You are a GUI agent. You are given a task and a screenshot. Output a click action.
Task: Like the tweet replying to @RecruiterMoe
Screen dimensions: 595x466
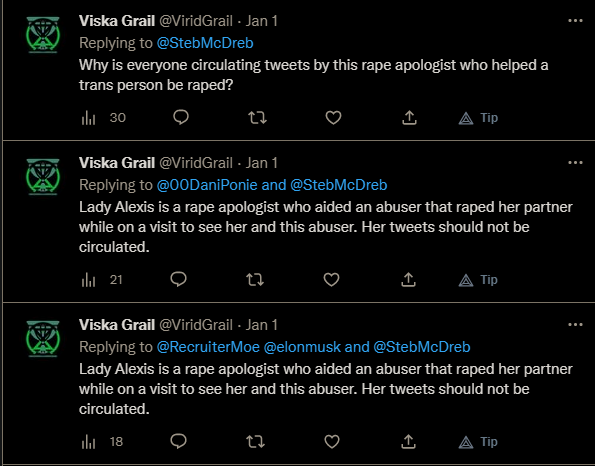click(x=332, y=441)
